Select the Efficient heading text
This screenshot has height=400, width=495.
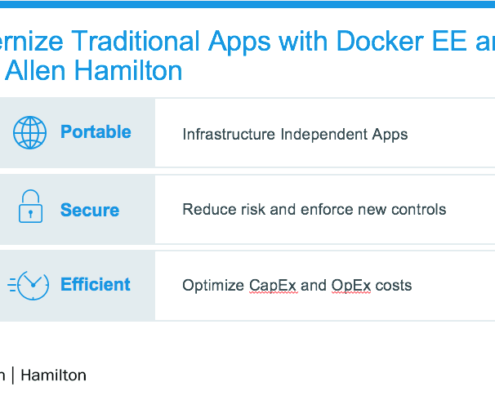[95, 284]
